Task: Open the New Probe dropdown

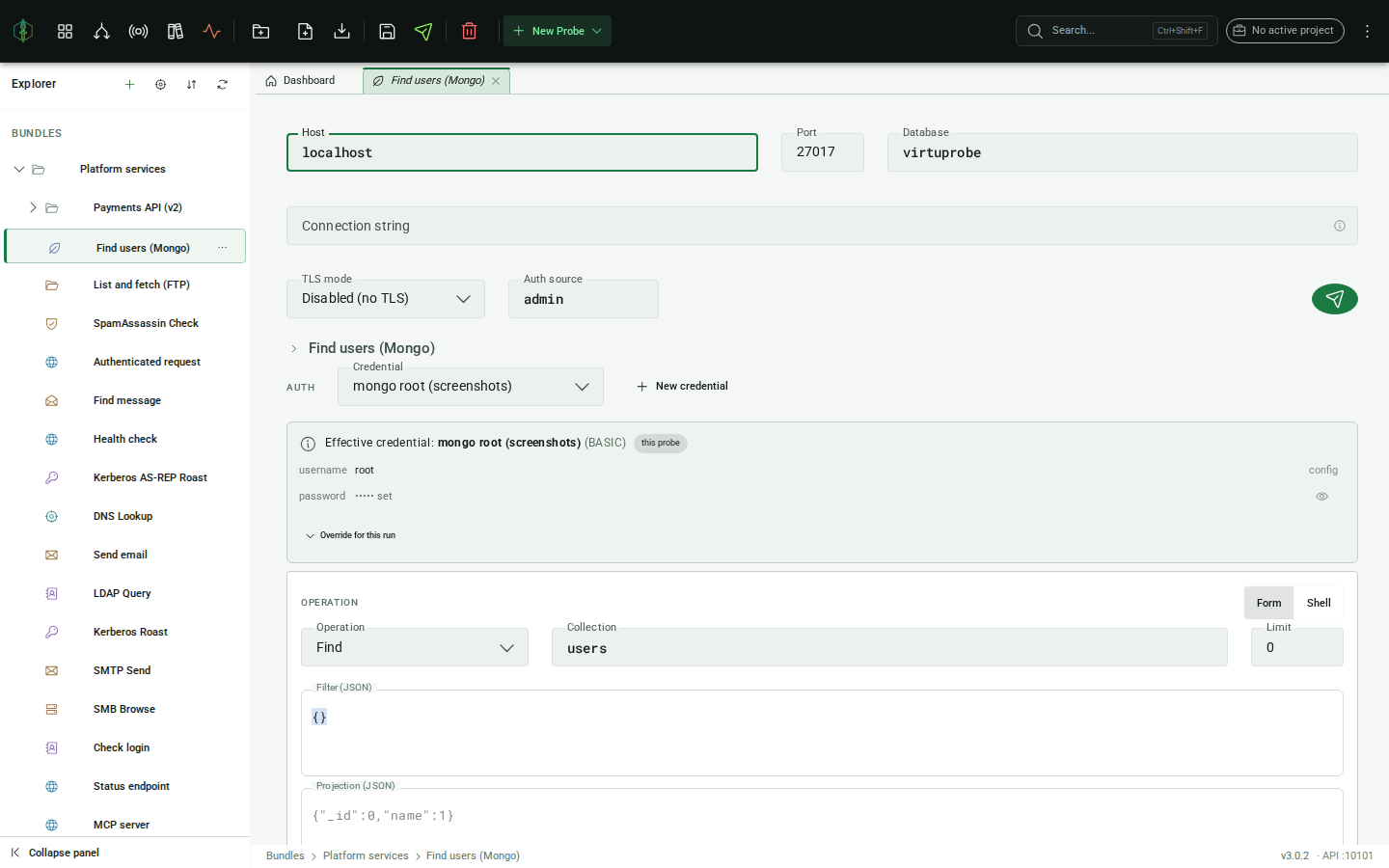Action: click(558, 31)
